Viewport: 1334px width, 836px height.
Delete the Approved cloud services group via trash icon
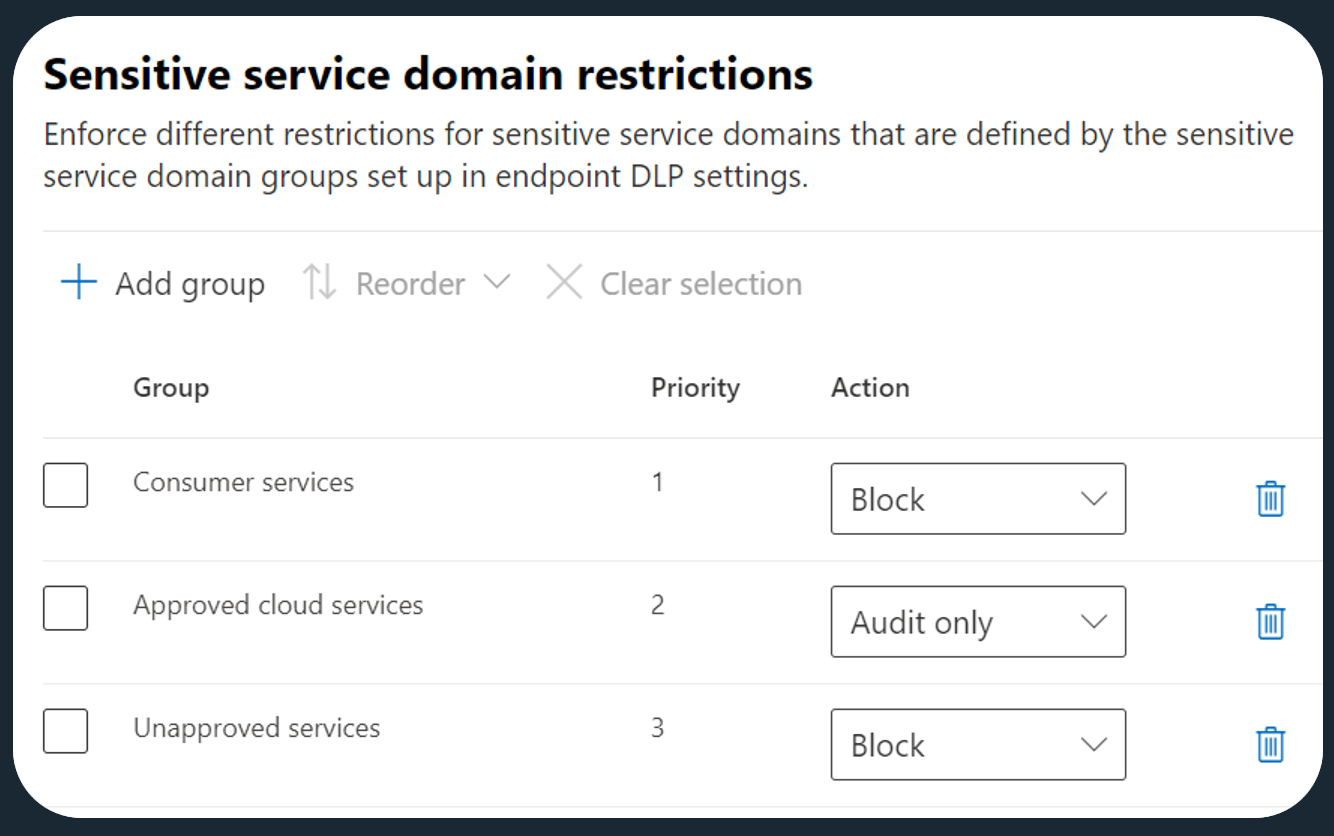tap(1269, 622)
